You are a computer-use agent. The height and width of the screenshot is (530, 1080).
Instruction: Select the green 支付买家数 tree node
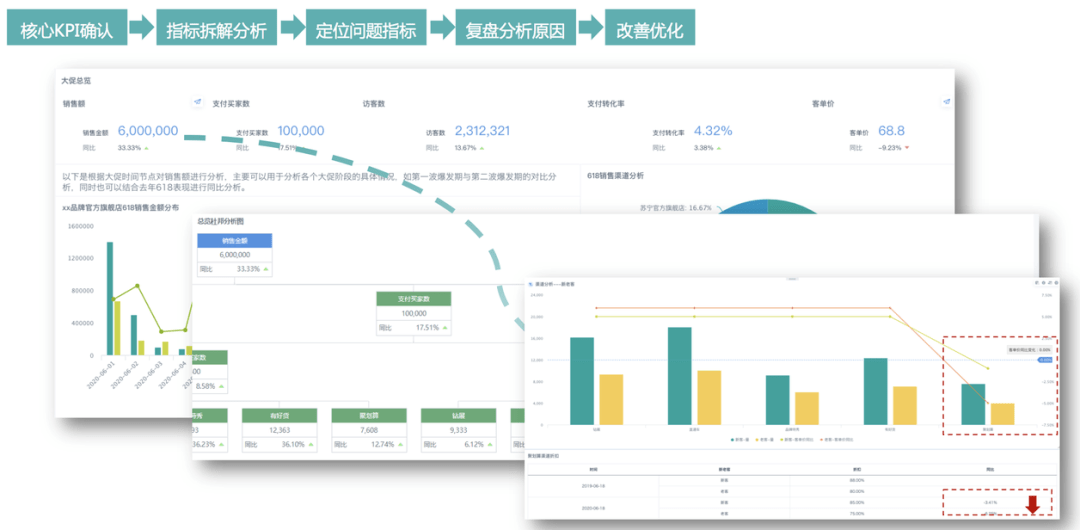click(x=413, y=299)
